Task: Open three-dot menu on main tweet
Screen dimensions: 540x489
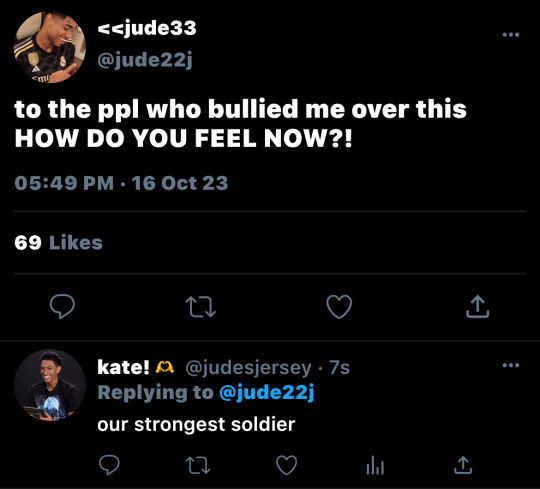Action: coord(511,34)
